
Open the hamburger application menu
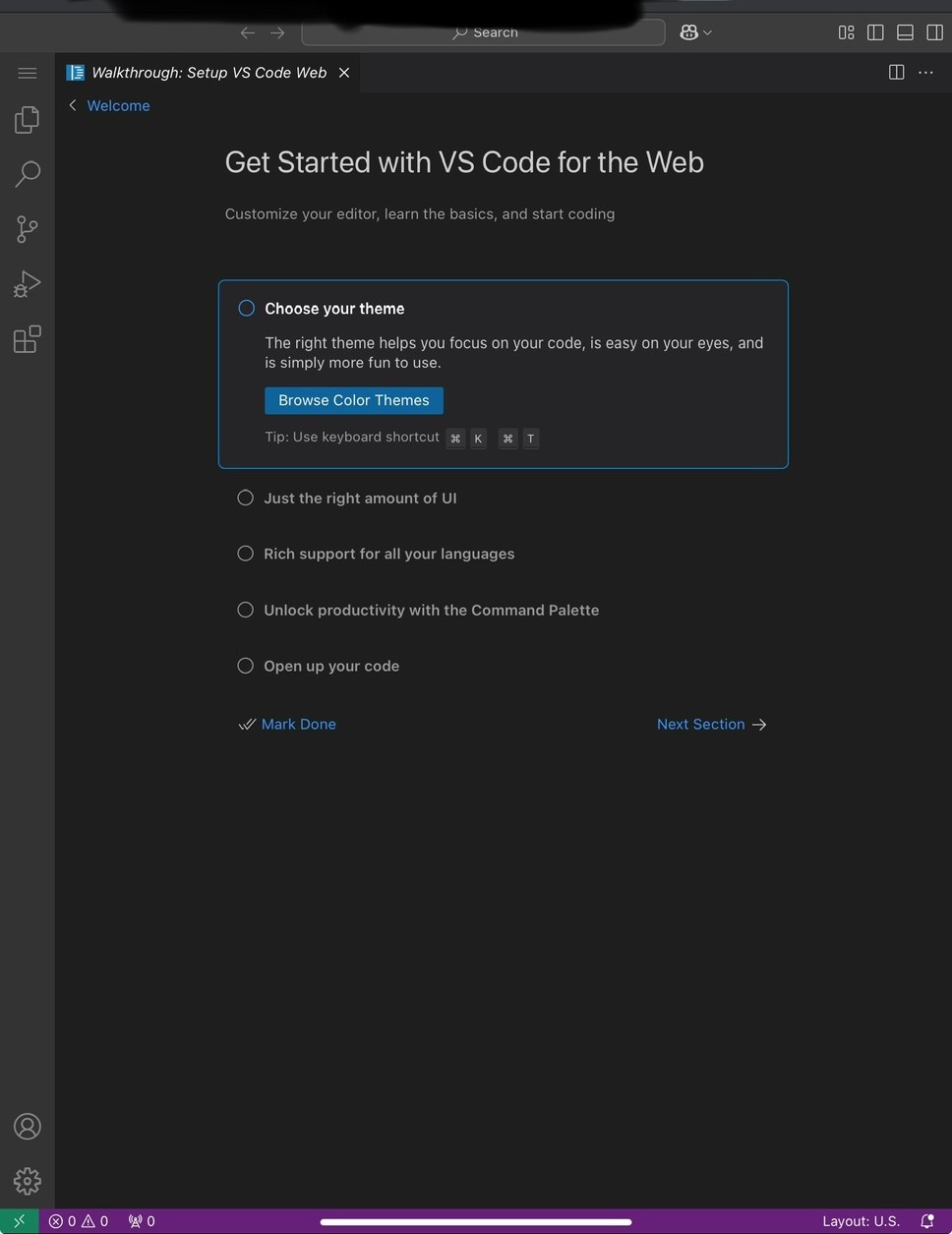tap(28, 73)
